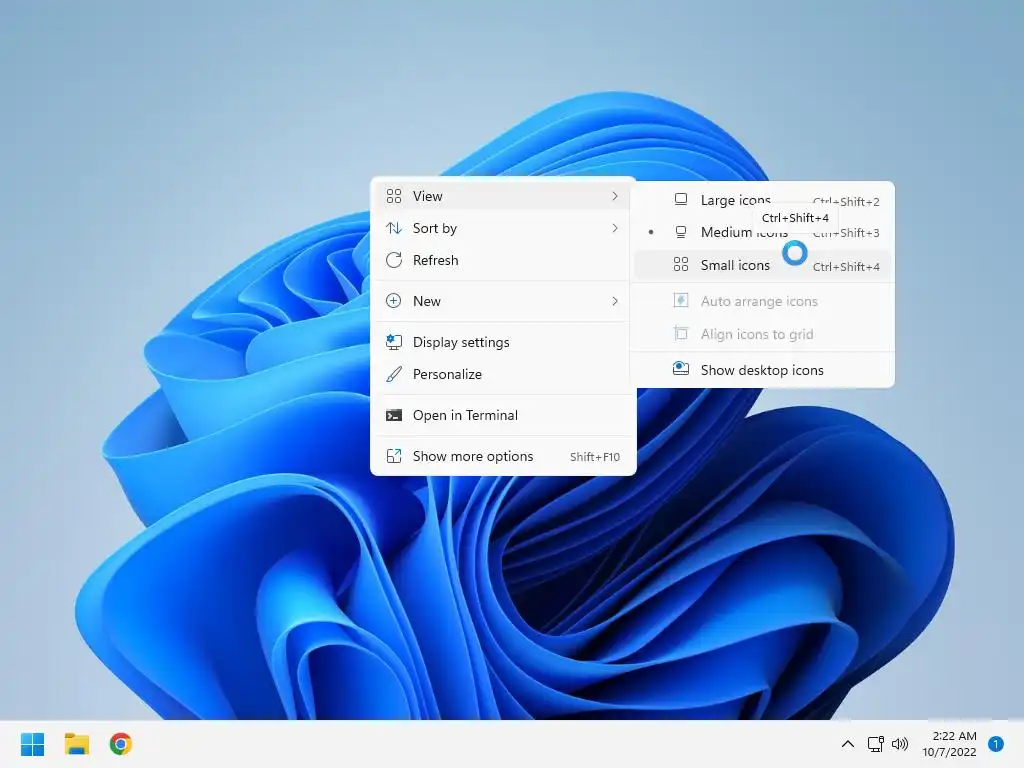
Task: Select Show more options entry
Action: click(502, 456)
